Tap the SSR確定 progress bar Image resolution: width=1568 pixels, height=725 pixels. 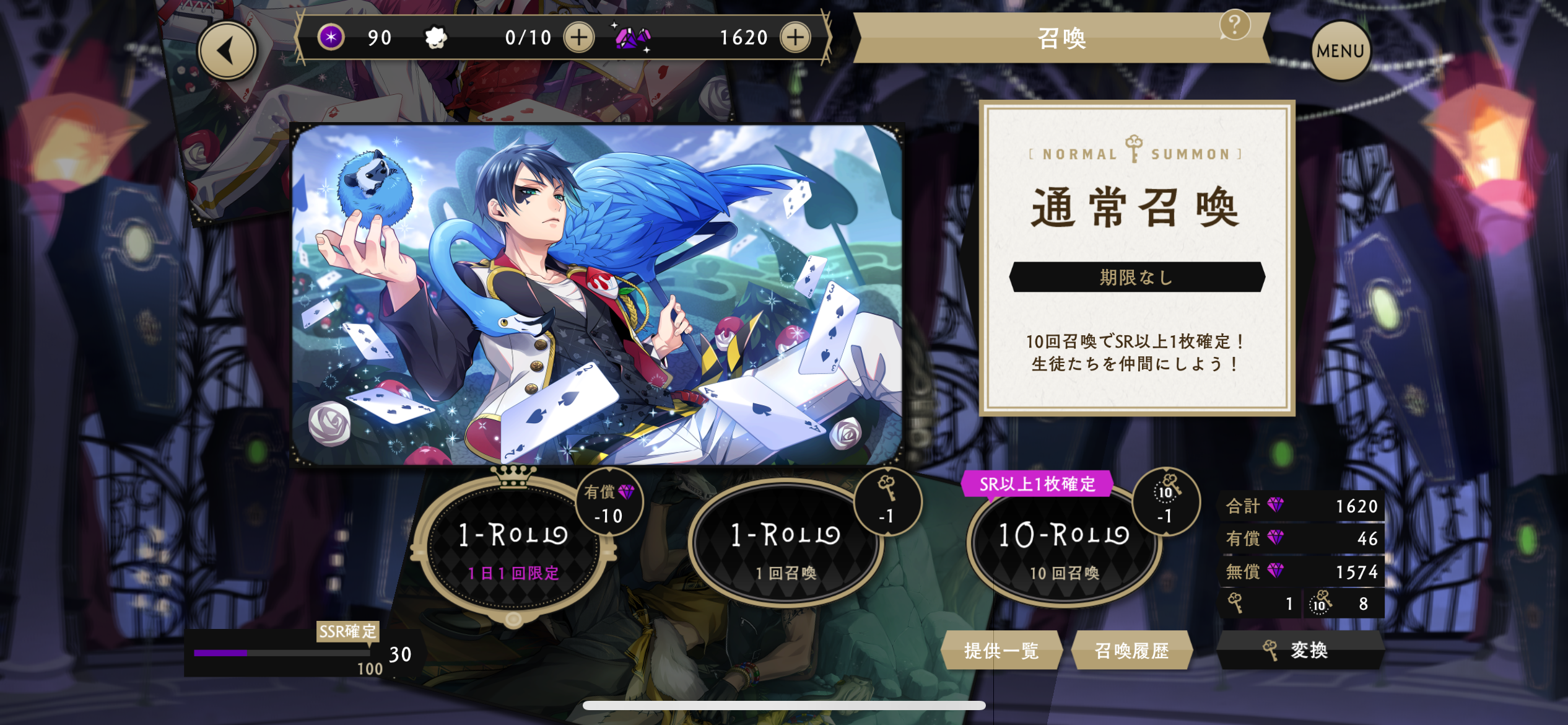(x=283, y=653)
